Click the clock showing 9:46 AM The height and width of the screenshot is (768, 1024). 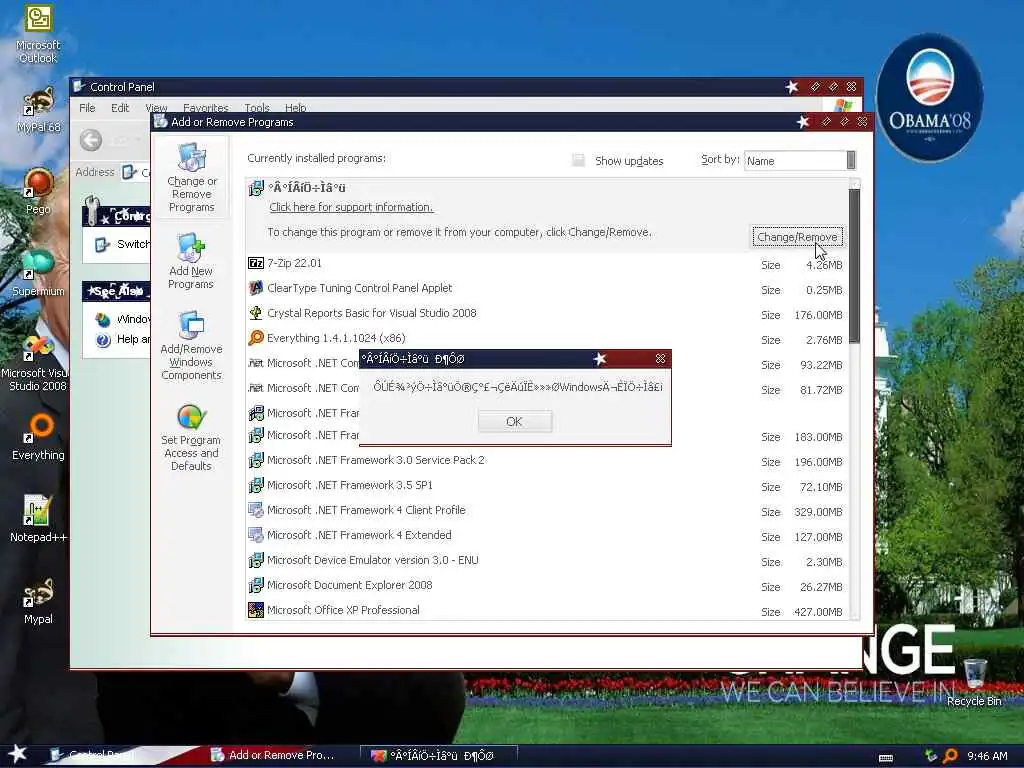tap(987, 756)
